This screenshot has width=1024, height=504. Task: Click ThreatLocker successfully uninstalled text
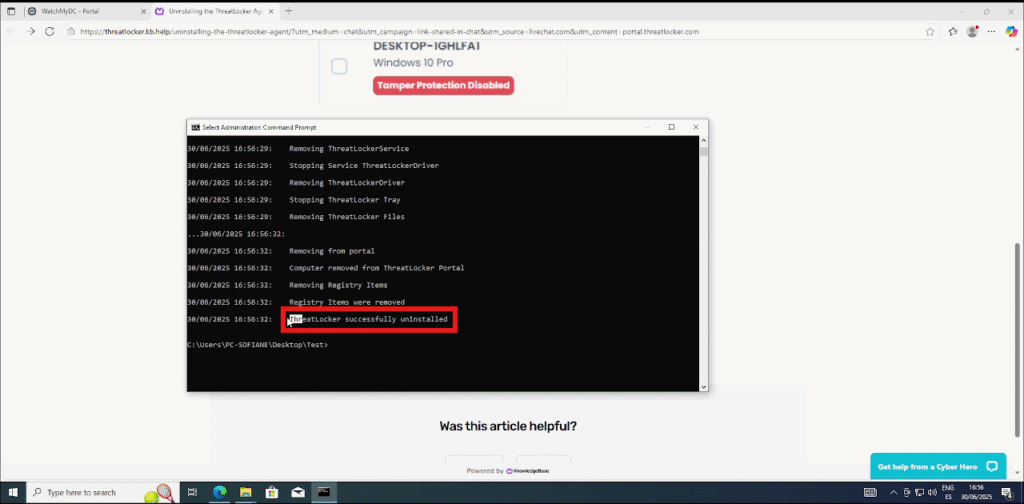pos(368,319)
